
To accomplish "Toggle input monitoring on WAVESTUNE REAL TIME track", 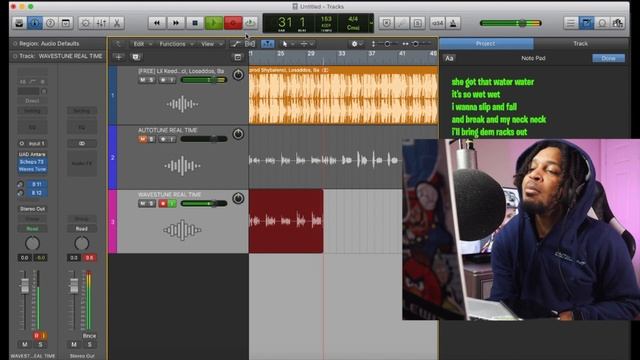I will click(172, 203).
